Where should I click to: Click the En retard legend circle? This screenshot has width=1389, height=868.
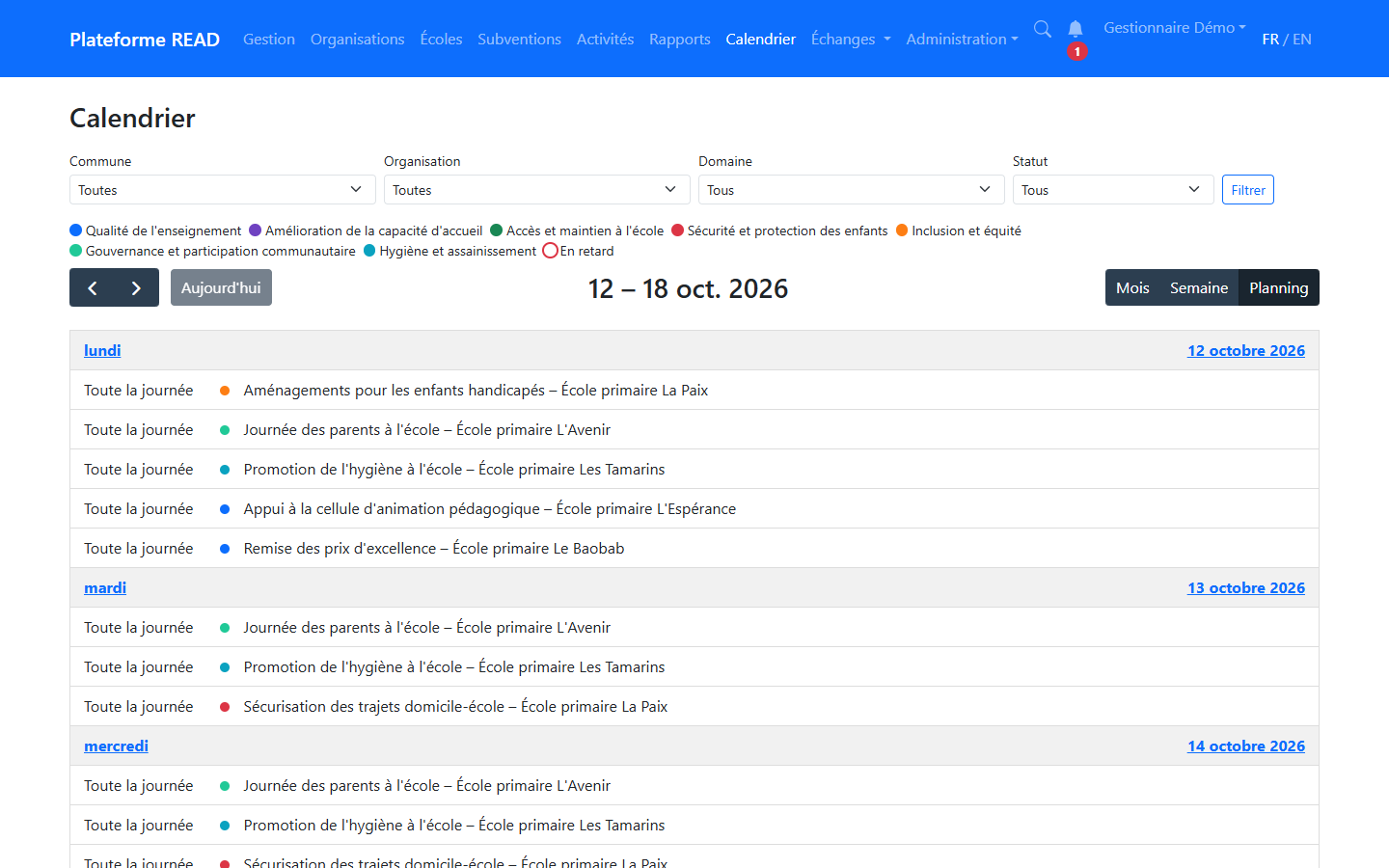point(550,251)
